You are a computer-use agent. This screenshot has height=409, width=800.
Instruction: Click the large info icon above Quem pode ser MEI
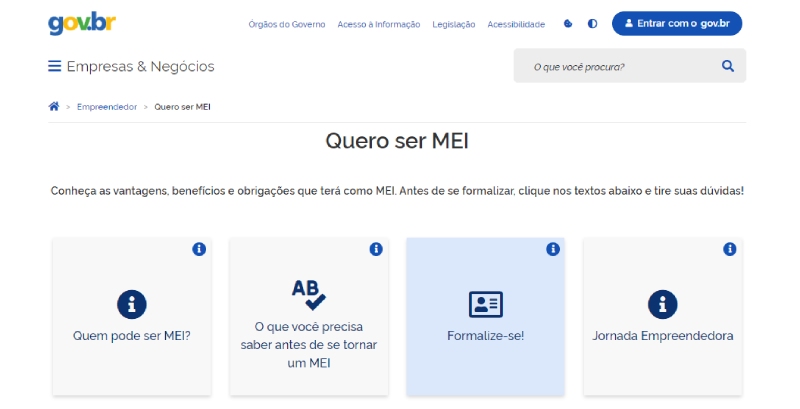132,304
